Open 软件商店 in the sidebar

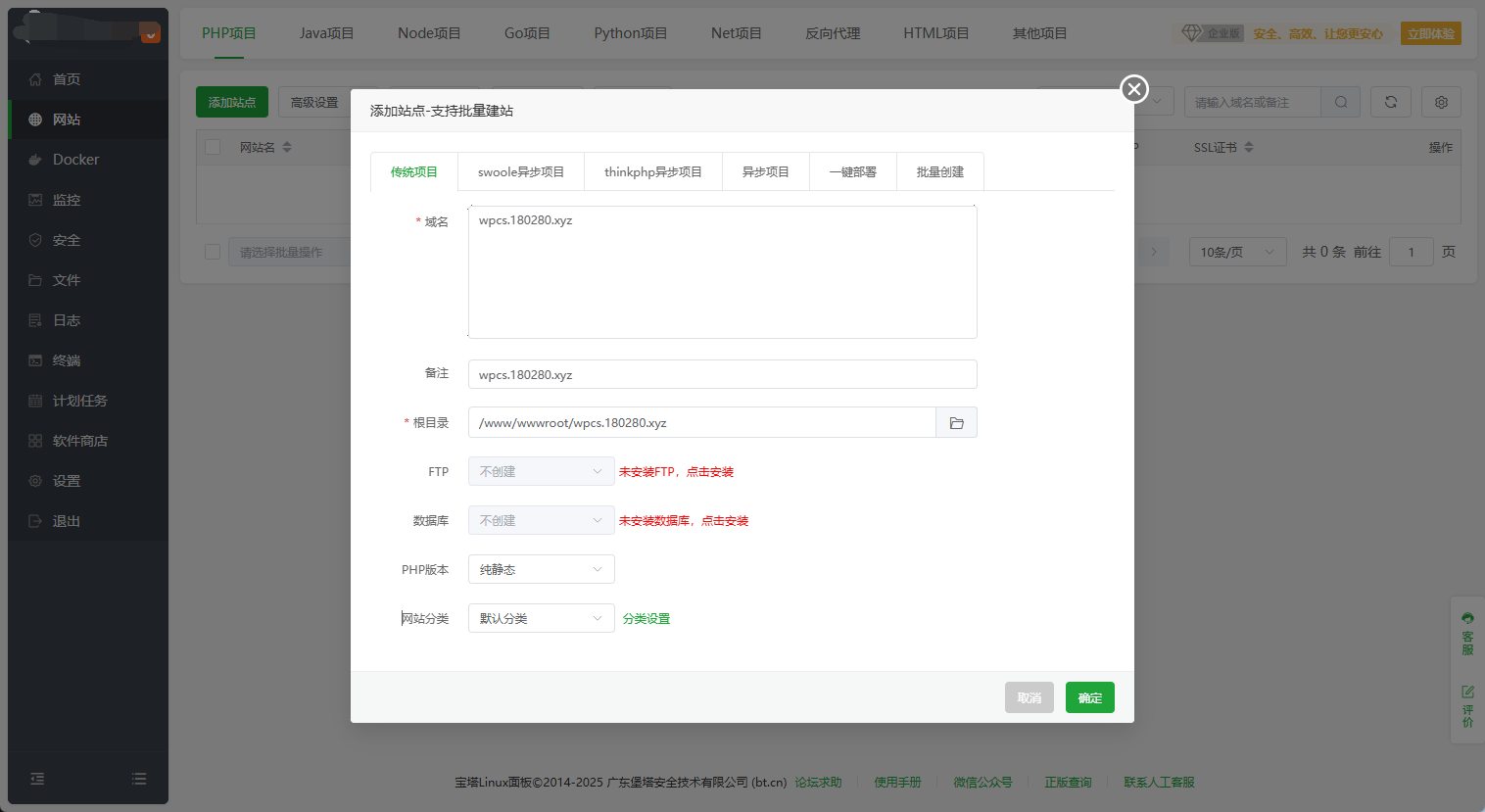79,441
